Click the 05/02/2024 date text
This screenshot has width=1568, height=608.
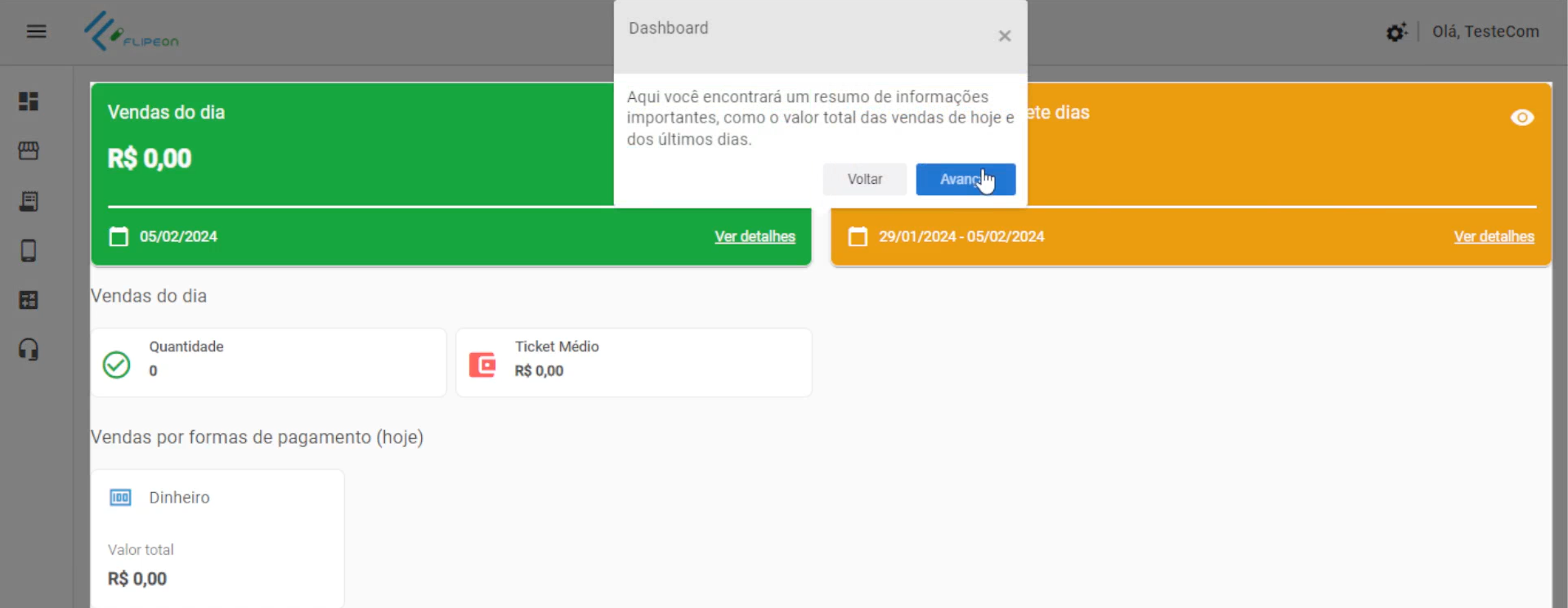[x=178, y=236]
